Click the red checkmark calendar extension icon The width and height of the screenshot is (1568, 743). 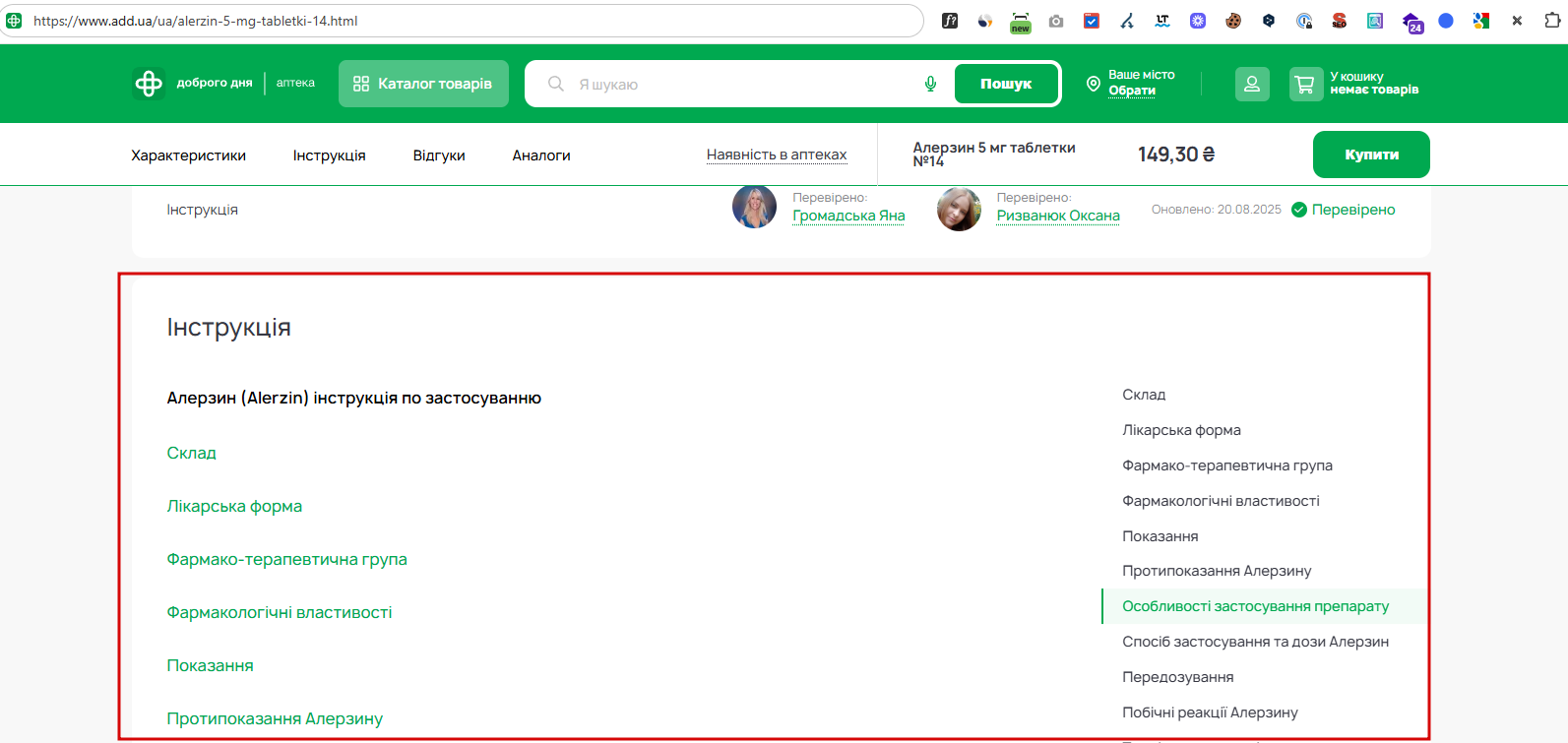(x=1092, y=21)
